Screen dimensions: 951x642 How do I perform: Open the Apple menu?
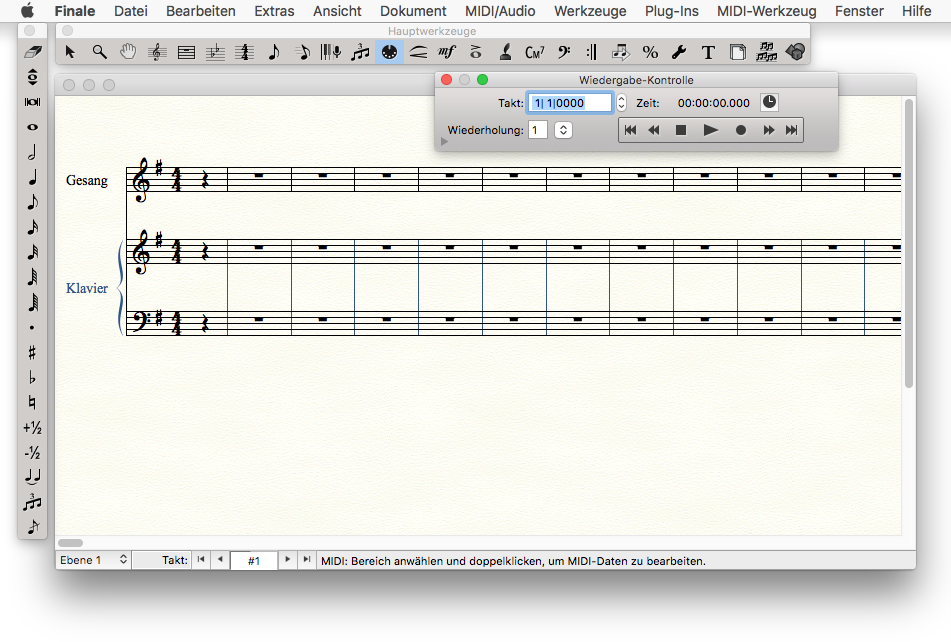coord(27,11)
